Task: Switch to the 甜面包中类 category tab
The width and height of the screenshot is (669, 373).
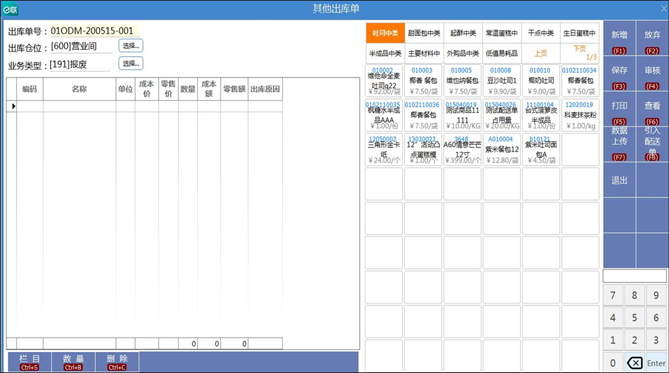Action: (x=424, y=33)
